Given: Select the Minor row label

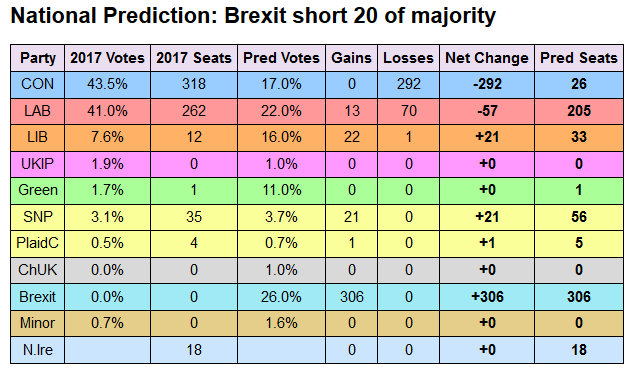Looking at the screenshot, I should tap(38, 323).
